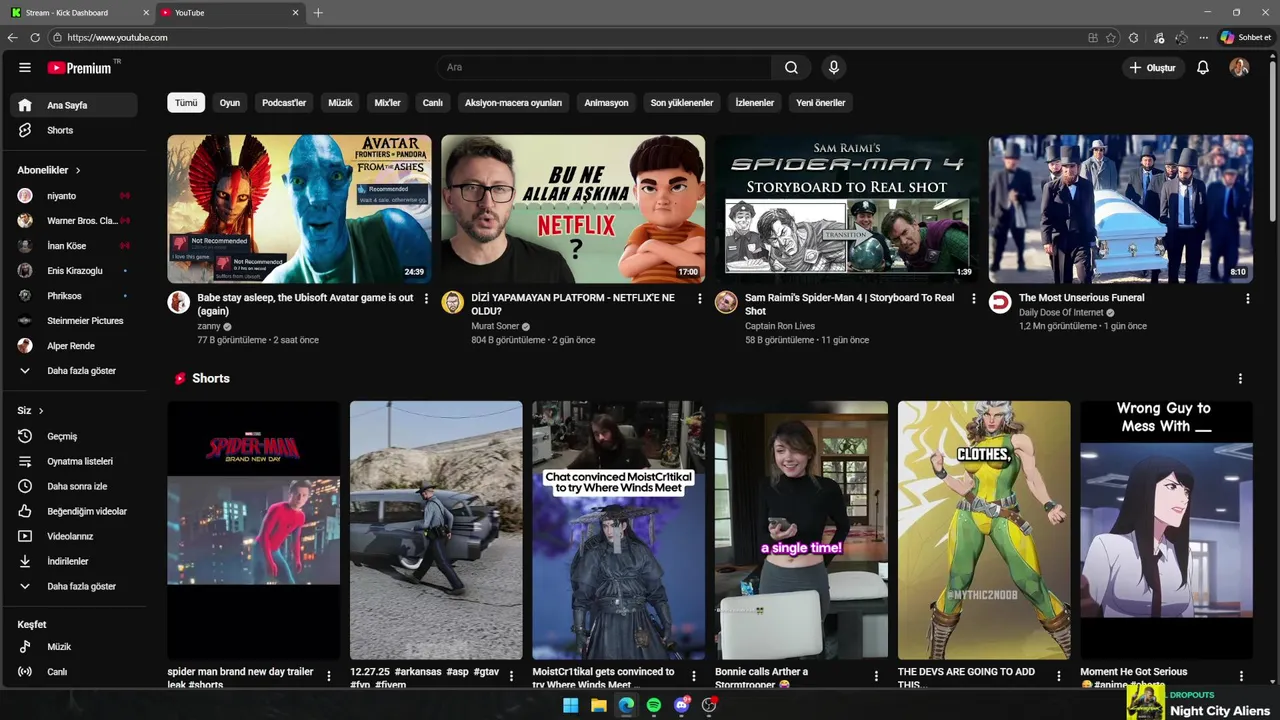This screenshot has width=1280, height=720.
Task: Open Canlı under Keşfet
Action: [x=74, y=672]
